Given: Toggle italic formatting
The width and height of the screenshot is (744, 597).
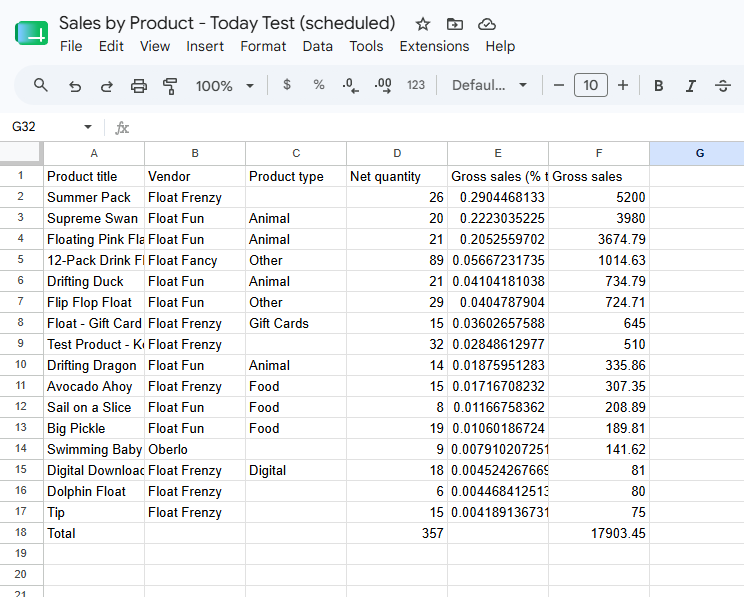Looking at the screenshot, I should click(691, 86).
